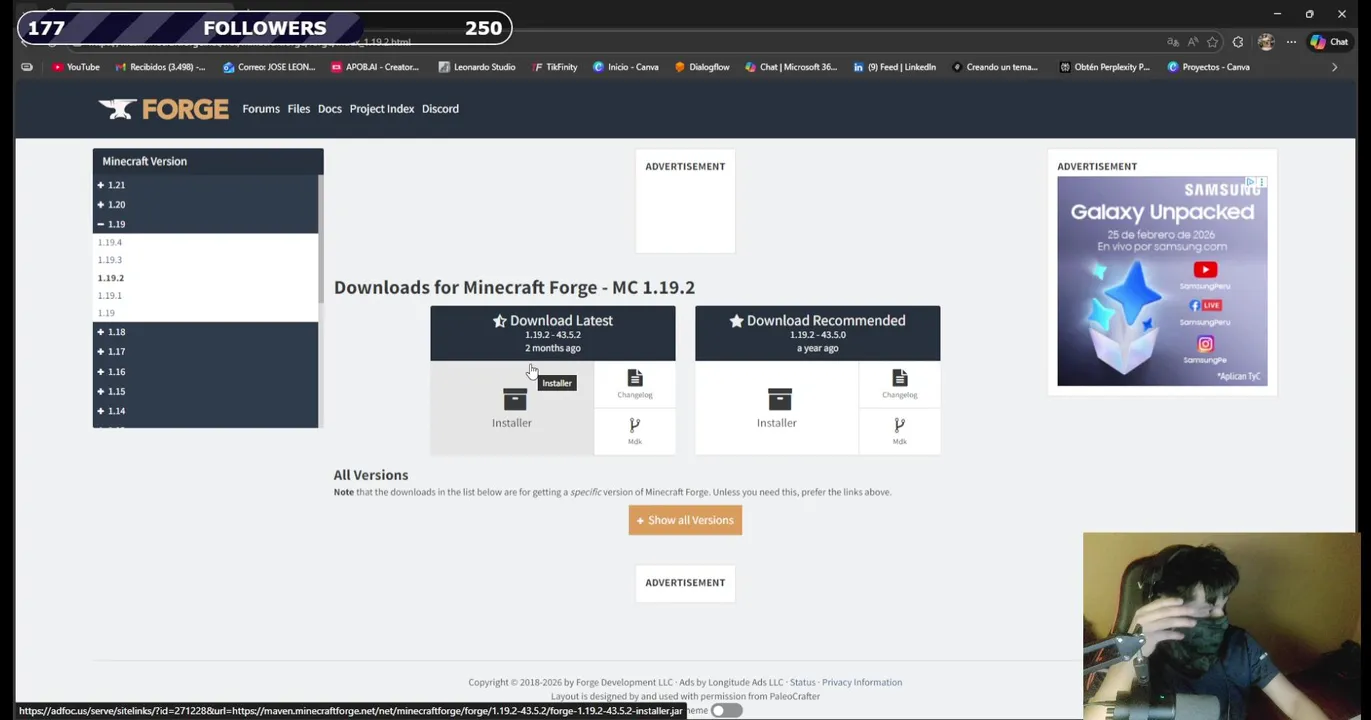The height and width of the screenshot is (720, 1371).
Task: Click the Instagram icon in the Samsung ad
Action: coord(1205,344)
